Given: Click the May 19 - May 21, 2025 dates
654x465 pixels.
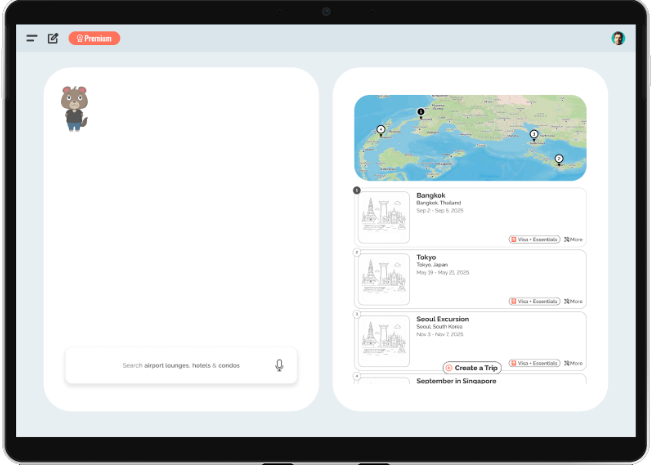Looking at the screenshot, I should [x=443, y=273].
